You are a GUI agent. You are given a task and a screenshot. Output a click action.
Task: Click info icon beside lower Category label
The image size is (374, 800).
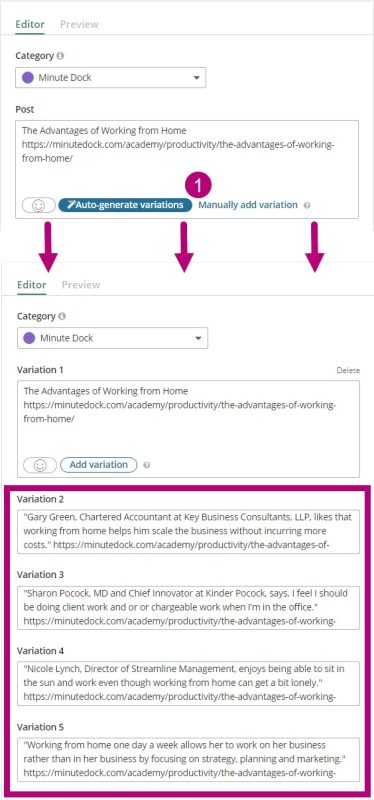click(62, 316)
